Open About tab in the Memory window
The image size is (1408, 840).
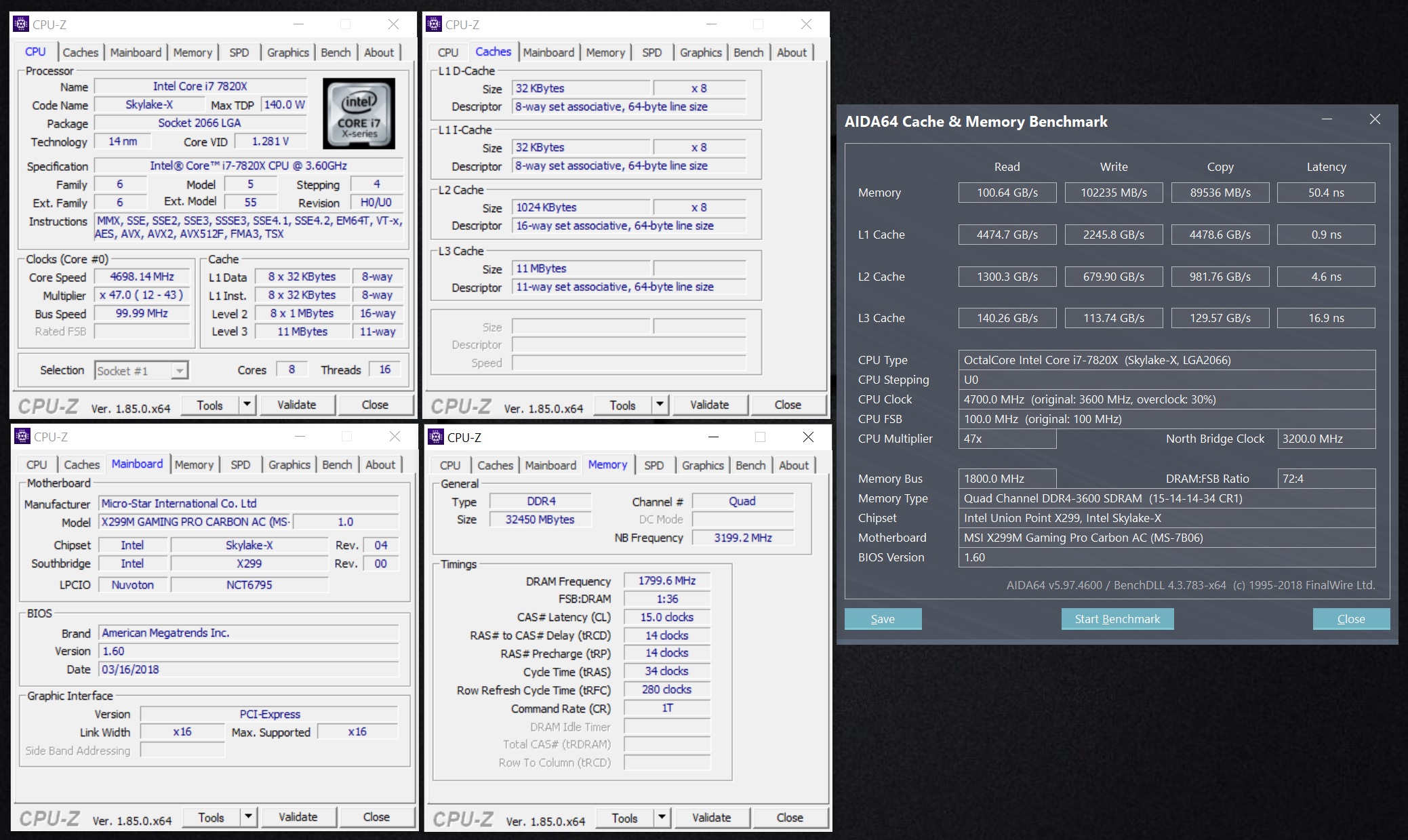[793, 465]
